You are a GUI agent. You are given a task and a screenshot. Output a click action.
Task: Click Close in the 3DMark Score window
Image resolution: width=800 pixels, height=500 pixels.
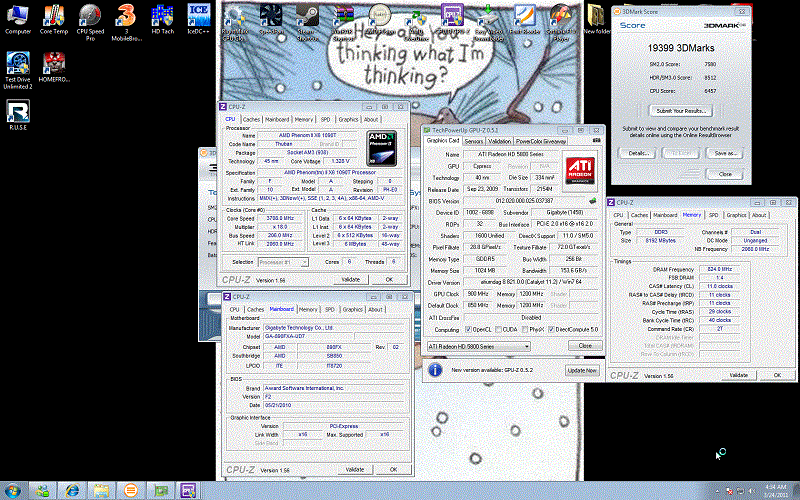click(x=725, y=174)
